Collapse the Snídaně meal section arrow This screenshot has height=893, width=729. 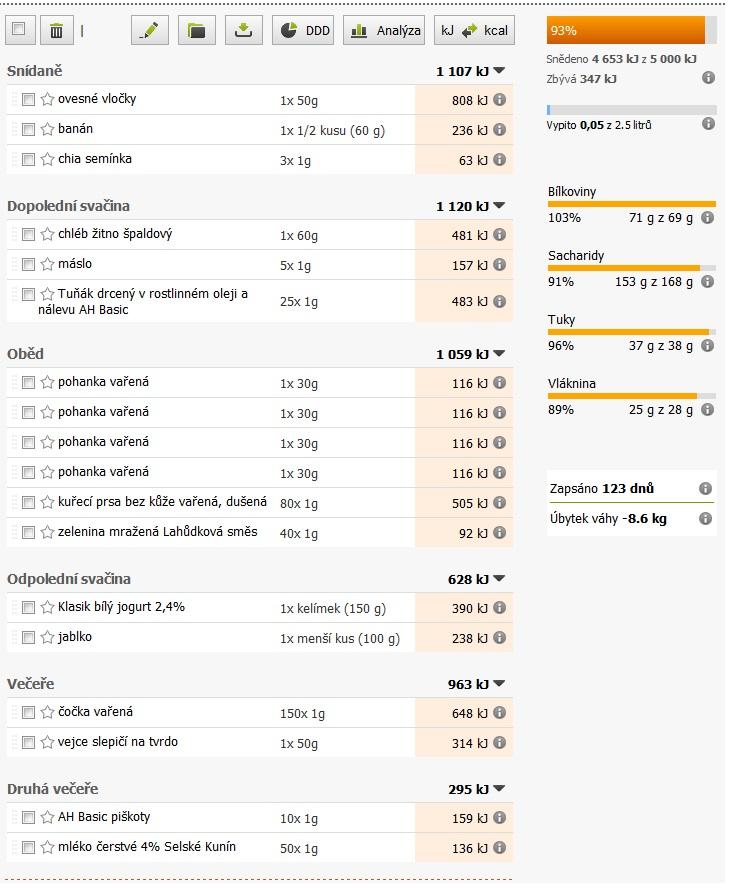pos(500,71)
